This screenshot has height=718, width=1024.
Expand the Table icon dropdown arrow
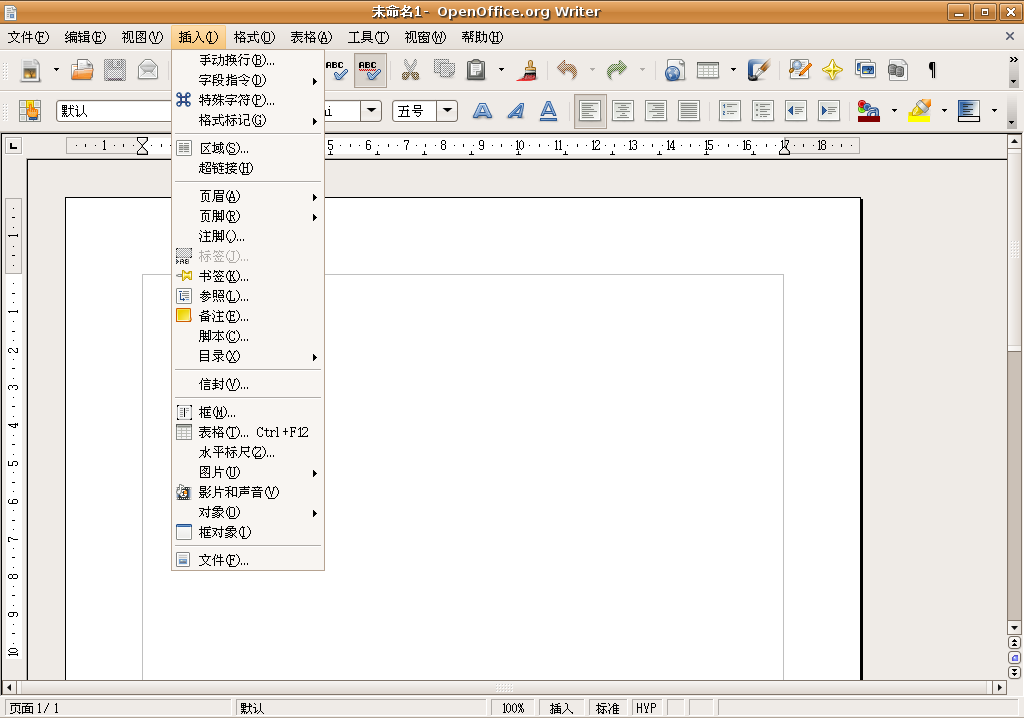point(733,70)
